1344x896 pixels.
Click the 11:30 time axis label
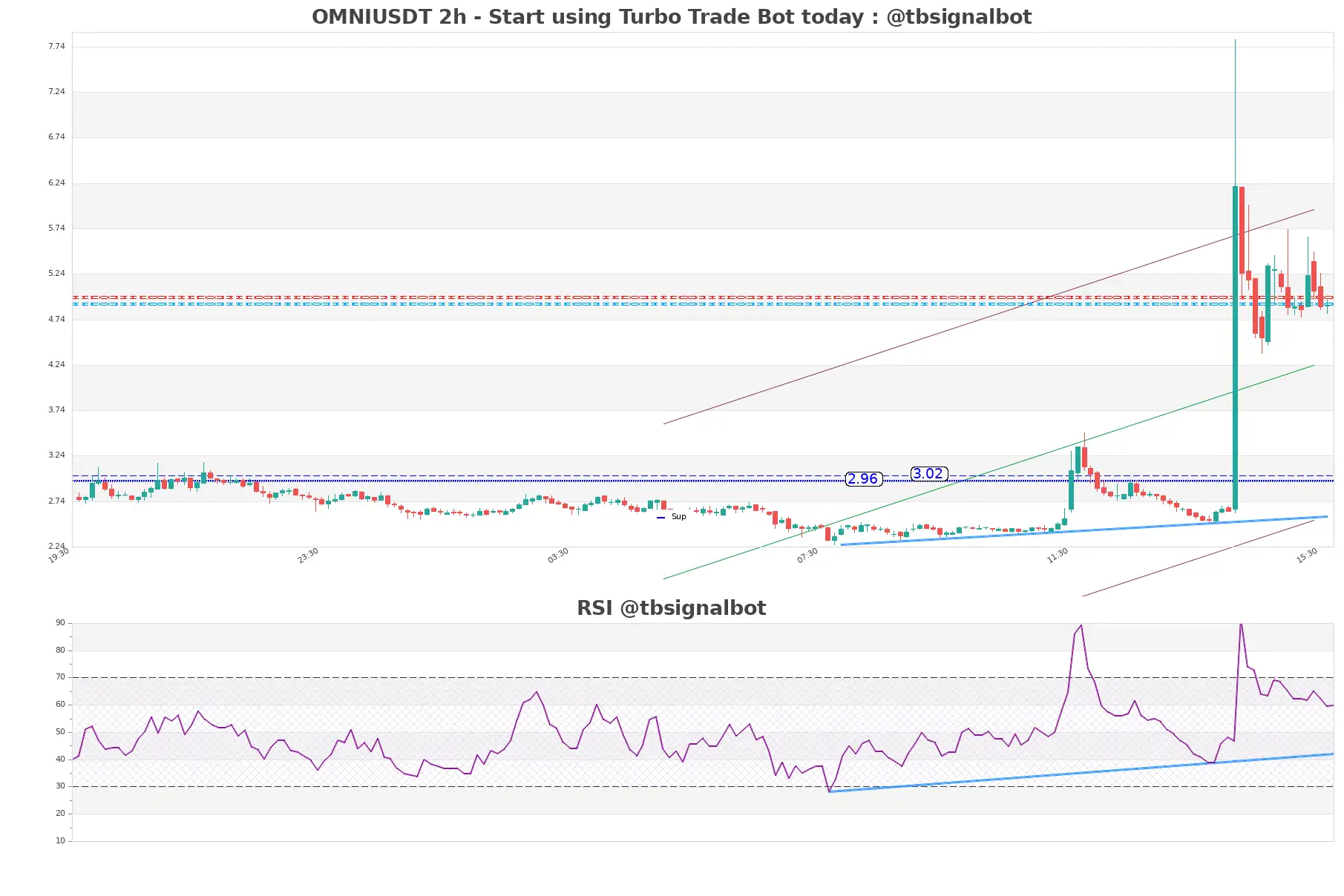(x=1058, y=556)
